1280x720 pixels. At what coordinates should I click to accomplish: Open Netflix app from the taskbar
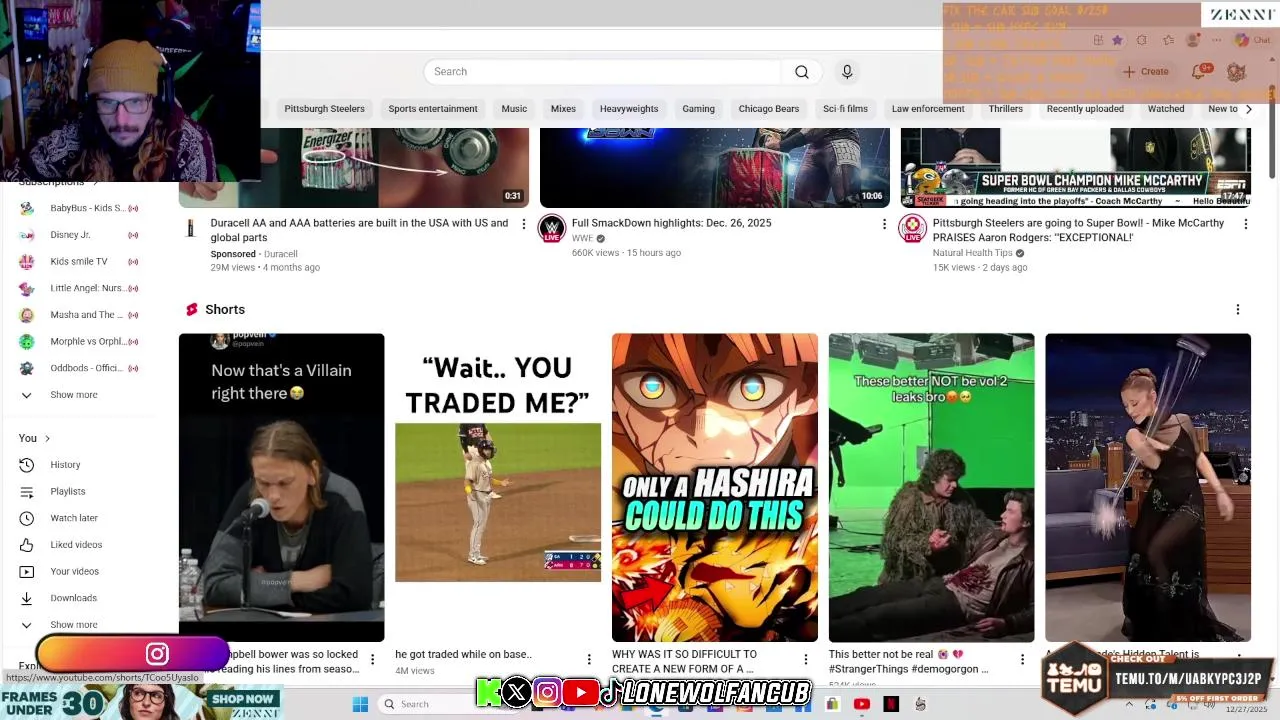pyautogui.click(x=891, y=704)
